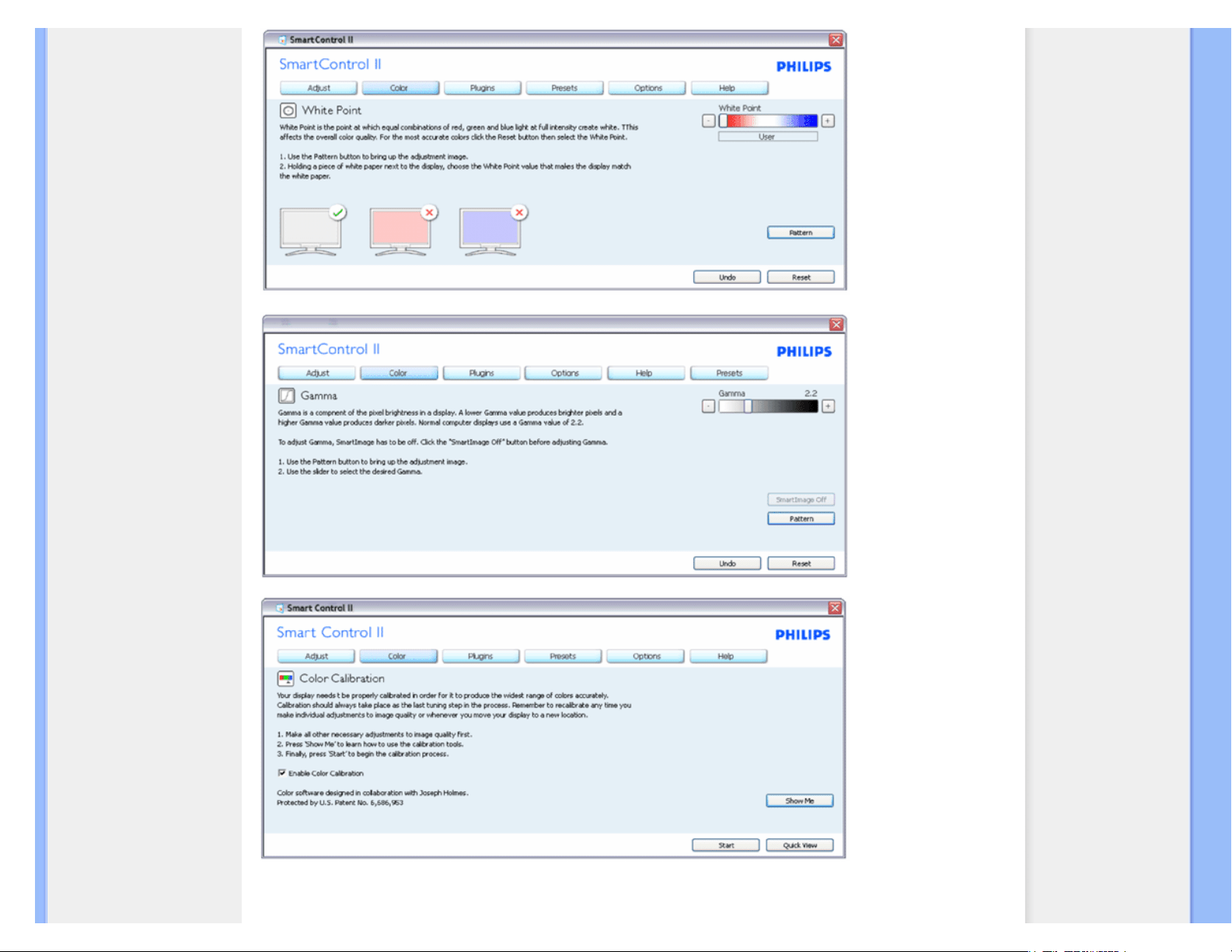
Task: Decrease White Point with the minus button
Action: click(708, 120)
